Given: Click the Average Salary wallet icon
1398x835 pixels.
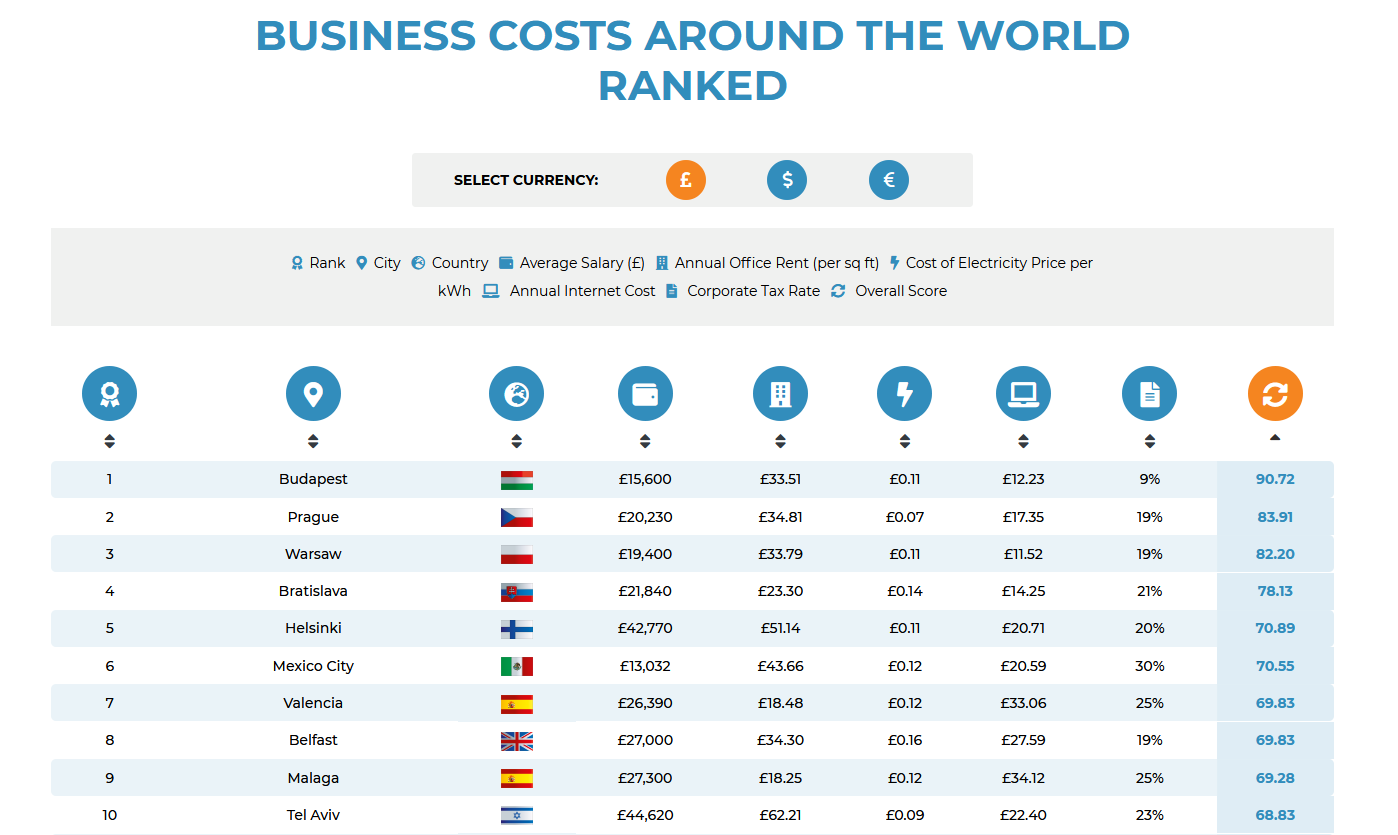Looking at the screenshot, I should click(645, 394).
